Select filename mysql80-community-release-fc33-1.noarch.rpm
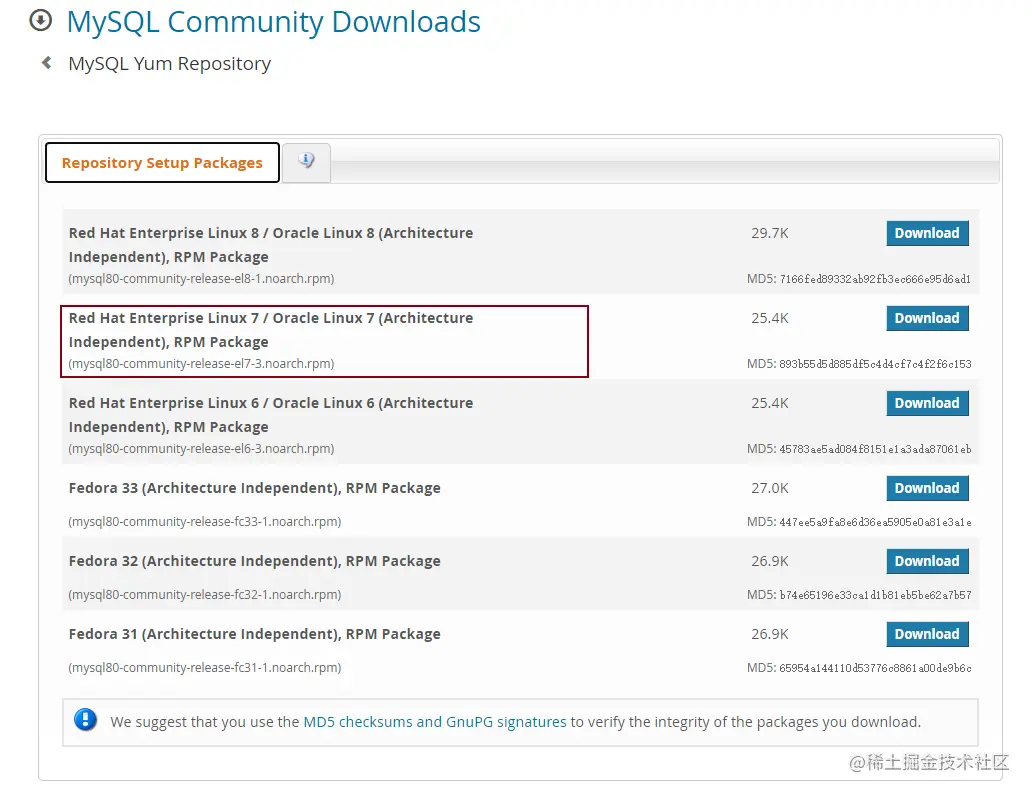1032x795 pixels. click(x=205, y=521)
